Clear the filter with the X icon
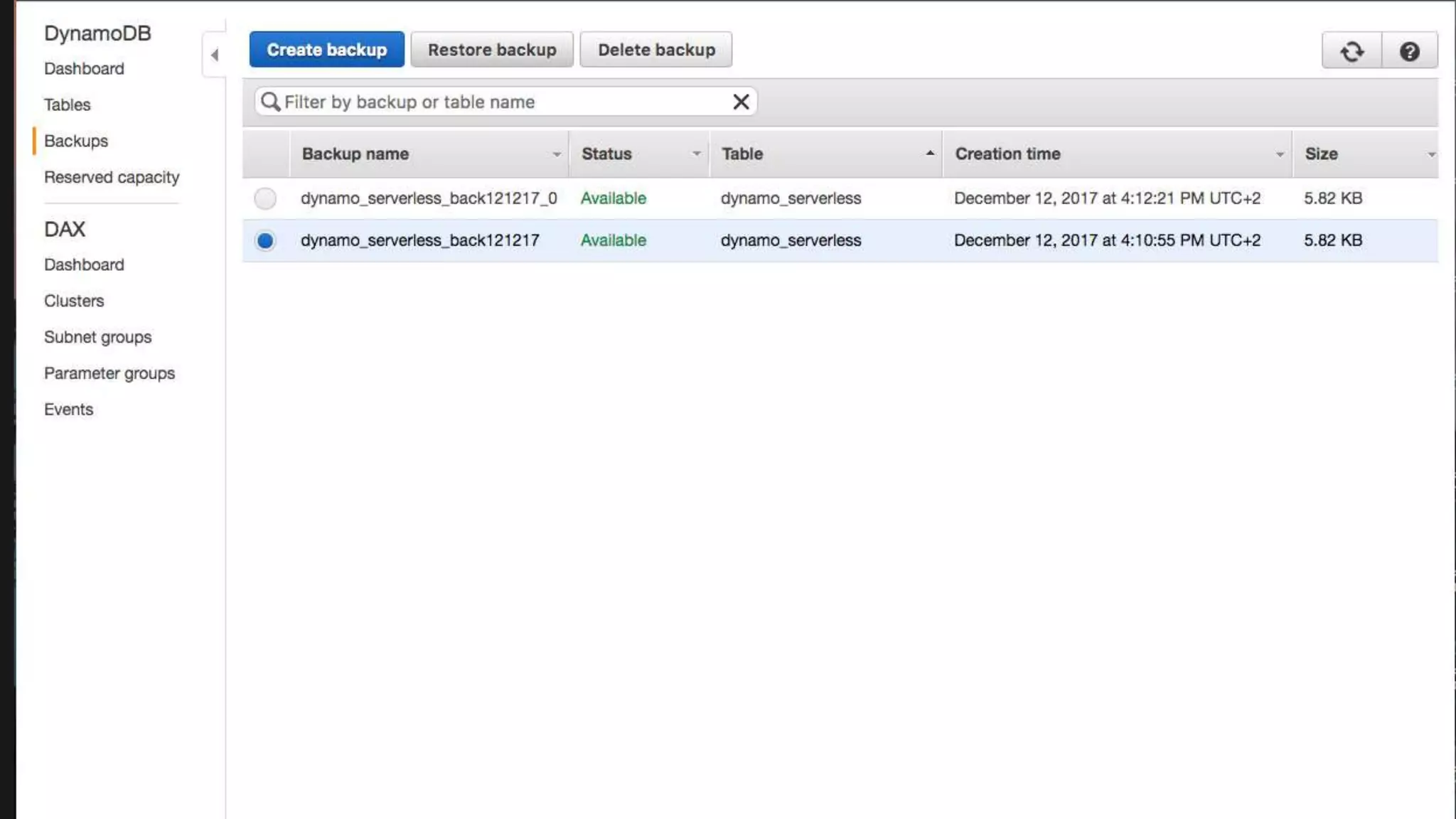1456x819 pixels. 741,102
